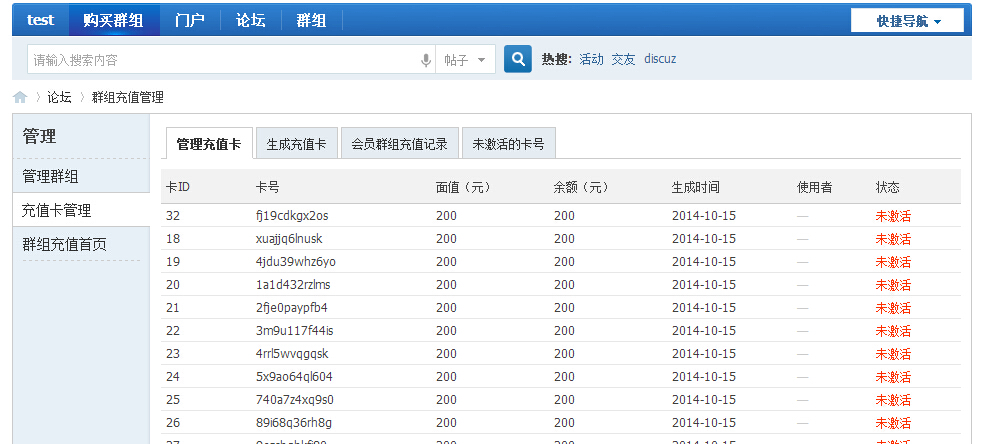Click balance 200 for card 25
Viewport: 986px width, 444px height.
click(x=565, y=399)
